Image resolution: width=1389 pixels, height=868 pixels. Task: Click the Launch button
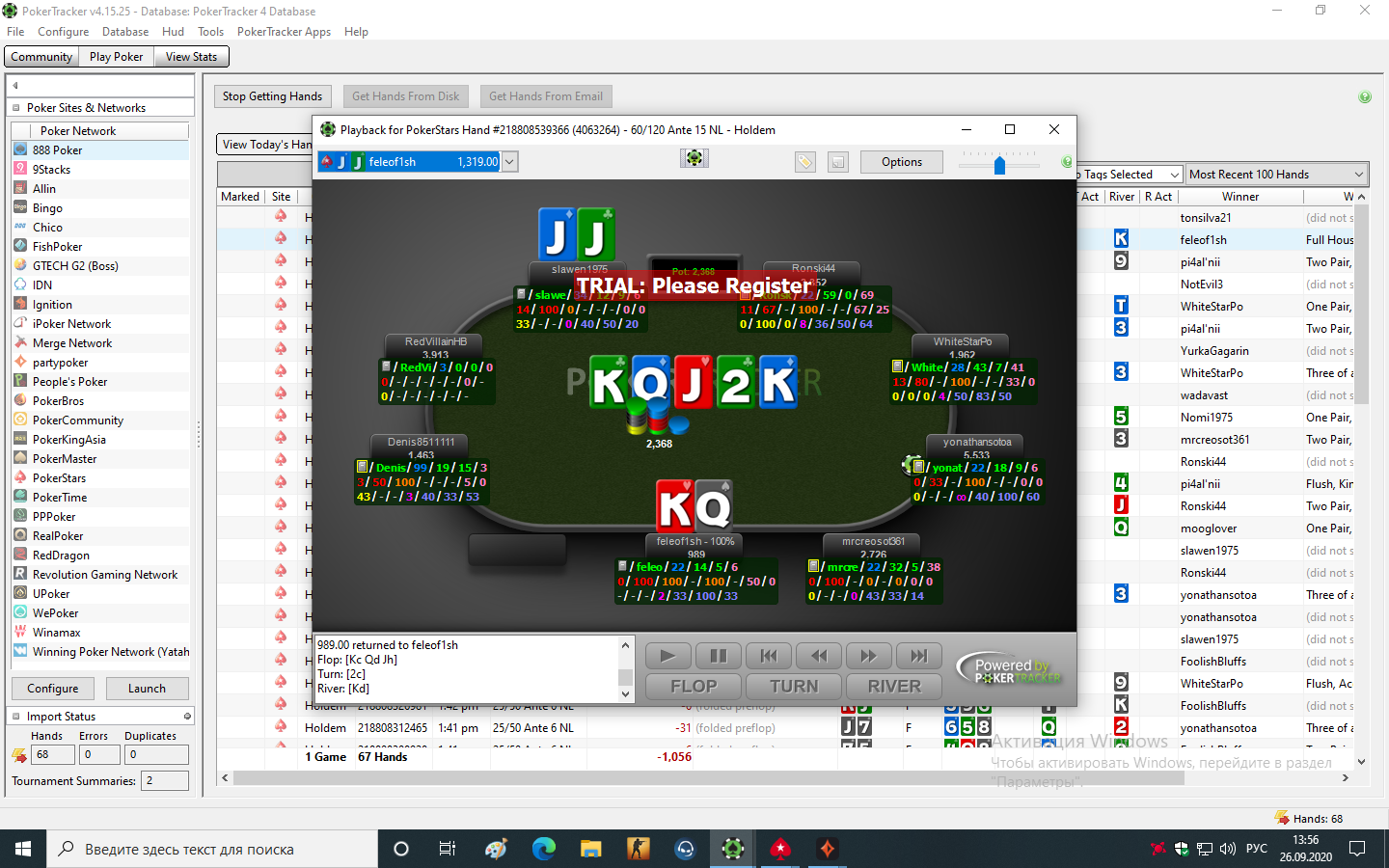pos(147,689)
